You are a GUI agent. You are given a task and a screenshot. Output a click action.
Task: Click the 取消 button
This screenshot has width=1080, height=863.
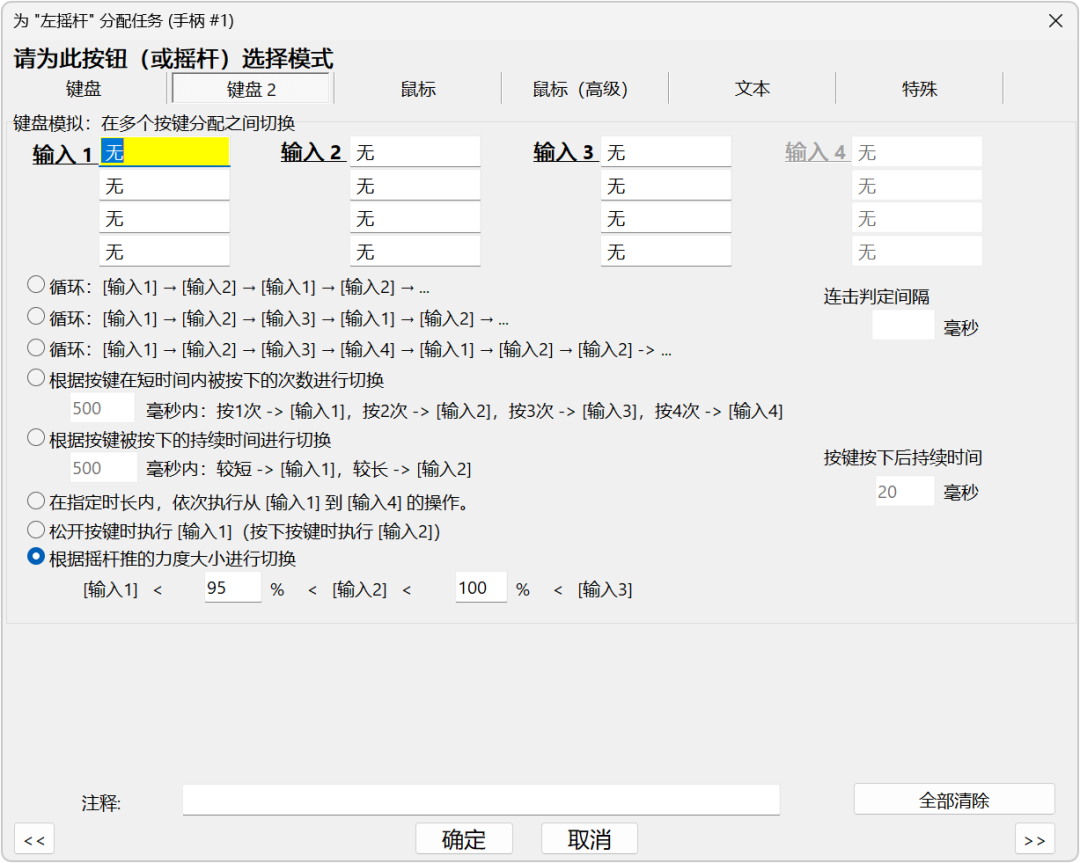pyautogui.click(x=589, y=839)
